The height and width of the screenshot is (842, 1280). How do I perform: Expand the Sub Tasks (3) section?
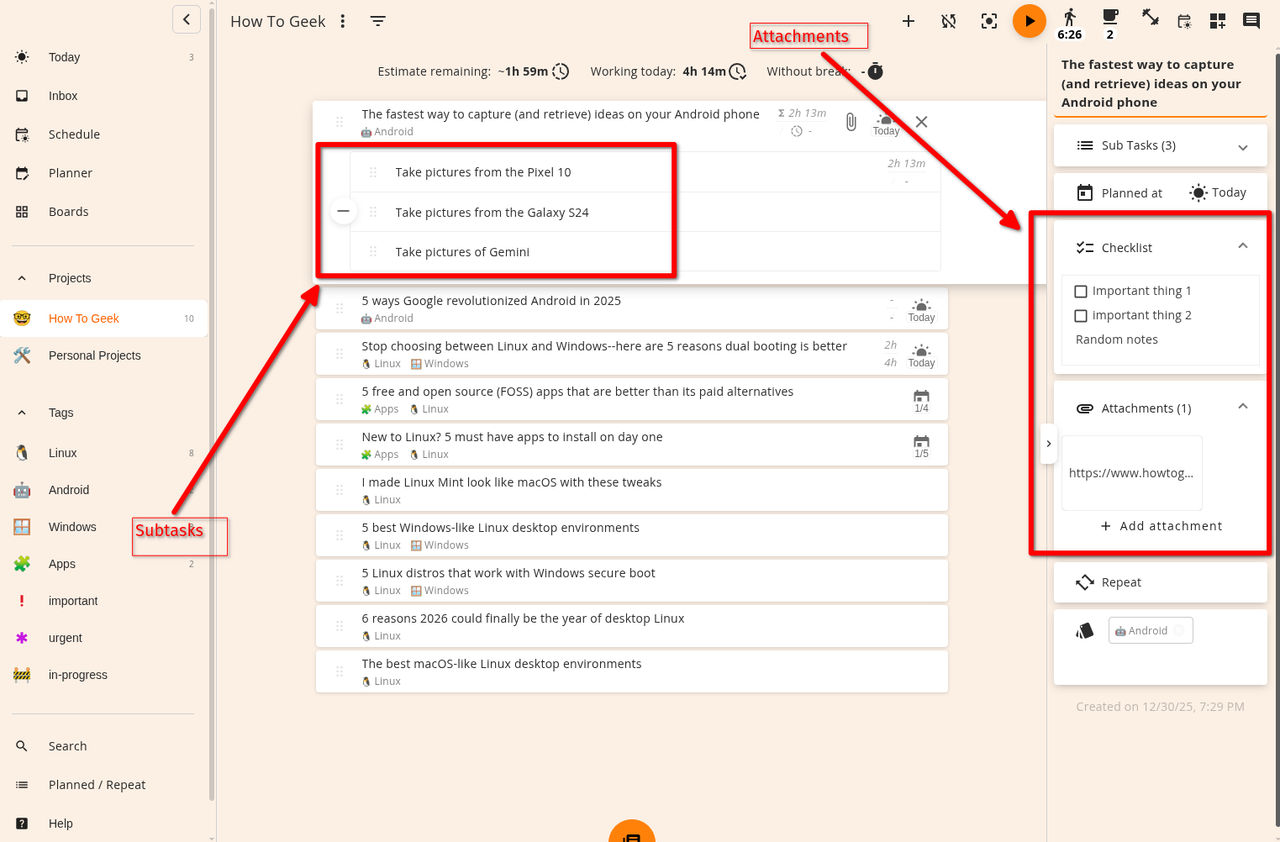(1160, 146)
